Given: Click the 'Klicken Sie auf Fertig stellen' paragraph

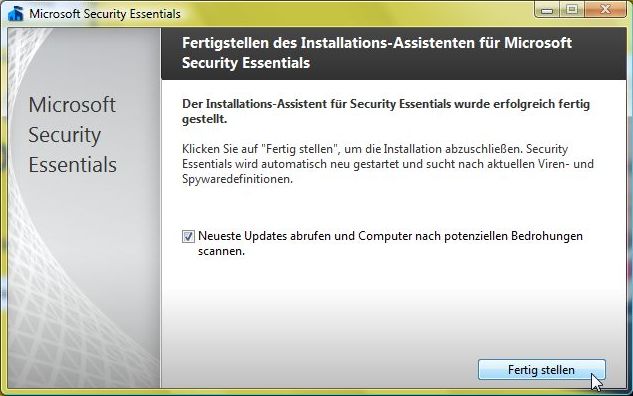Looking at the screenshot, I should (388, 164).
